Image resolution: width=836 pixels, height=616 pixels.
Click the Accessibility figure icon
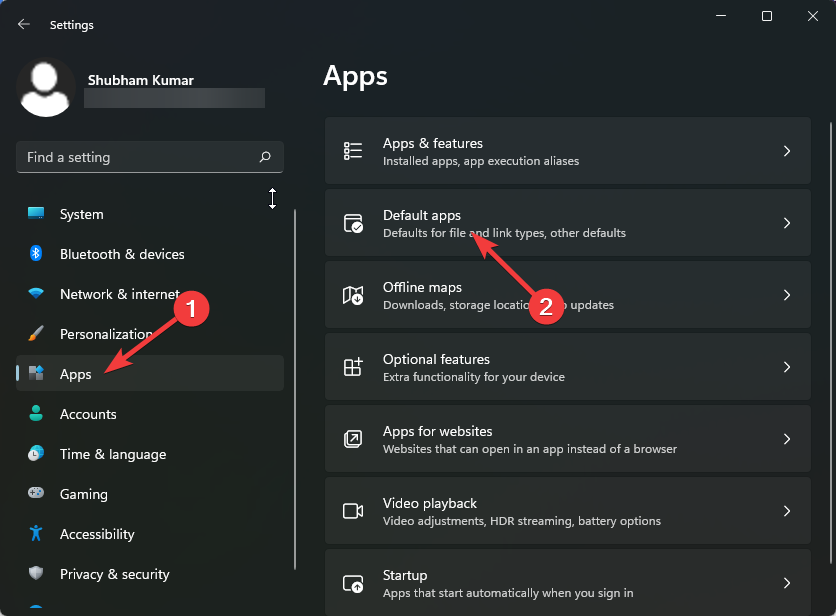pos(36,534)
